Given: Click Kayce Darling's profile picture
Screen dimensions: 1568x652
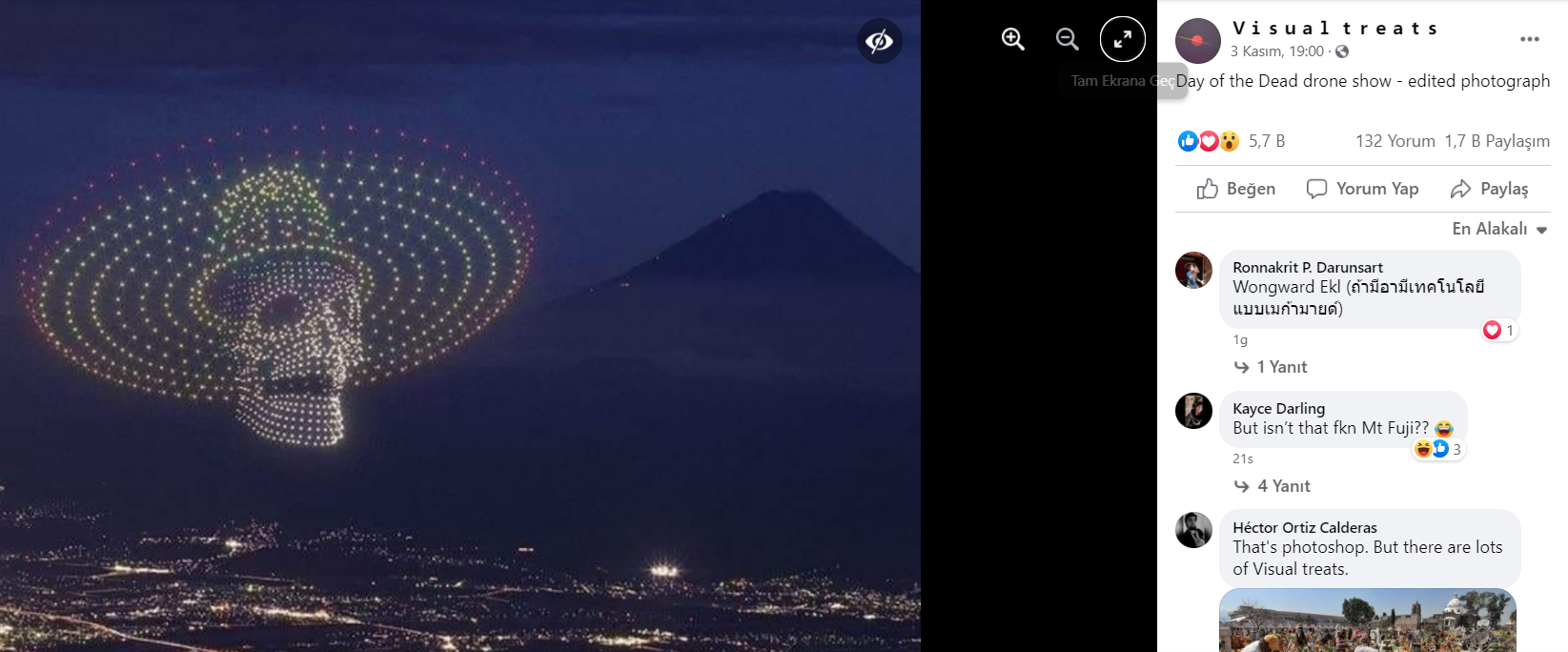Looking at the screenshot, I should (1193, 411).
